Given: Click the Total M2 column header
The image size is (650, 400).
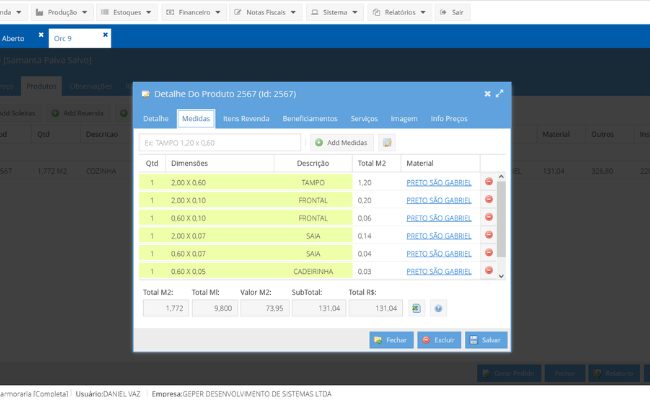Looking at the screenshot, I should coord(376,163).
